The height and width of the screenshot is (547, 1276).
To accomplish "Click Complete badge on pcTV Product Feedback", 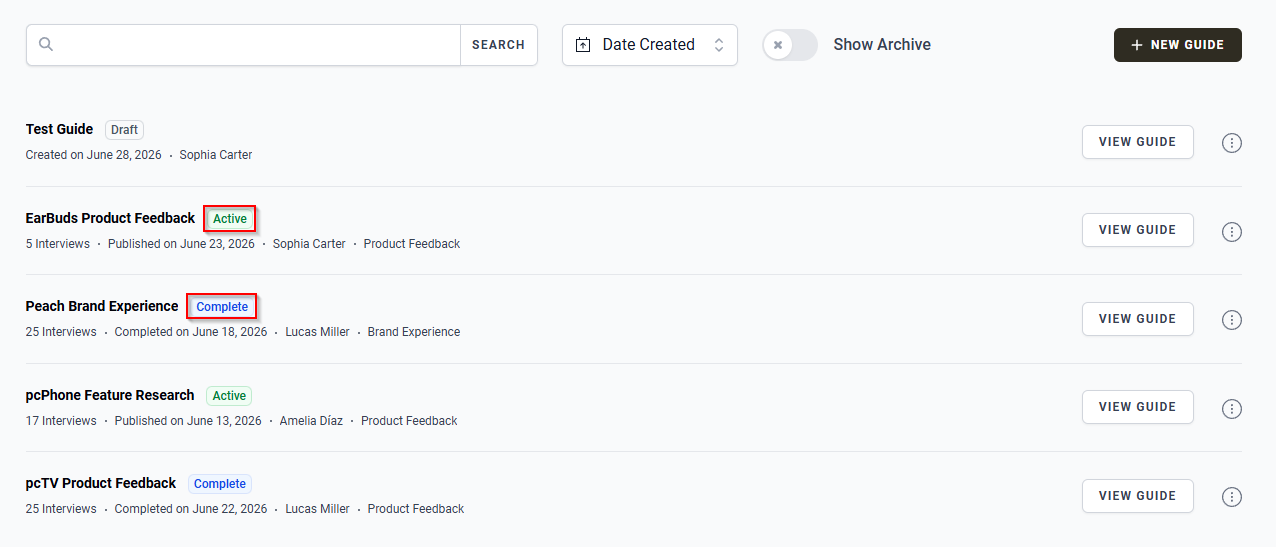I will (220, 484).
